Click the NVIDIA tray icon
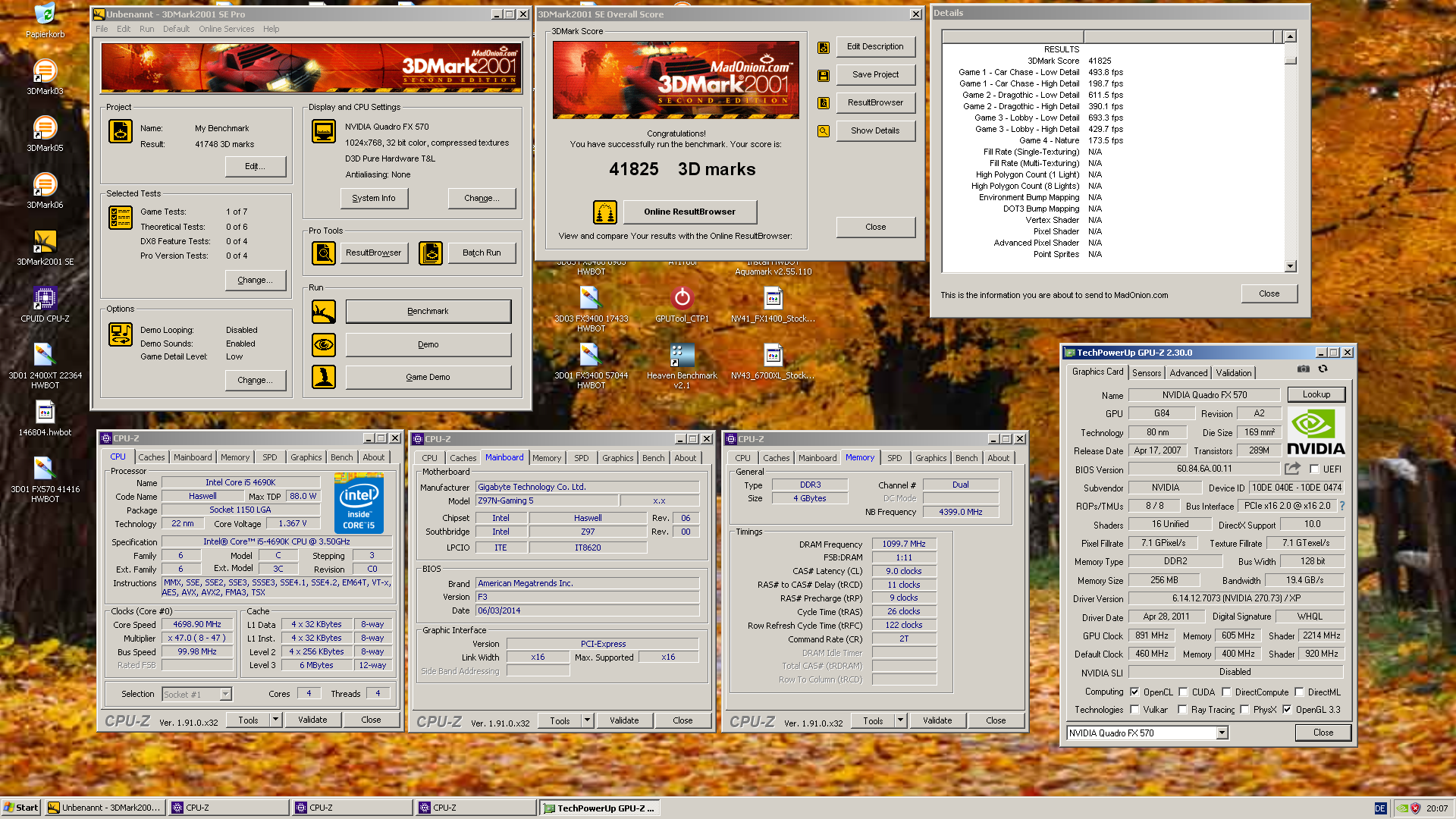Viewport: 1456px width, 819px height. 1403,808
